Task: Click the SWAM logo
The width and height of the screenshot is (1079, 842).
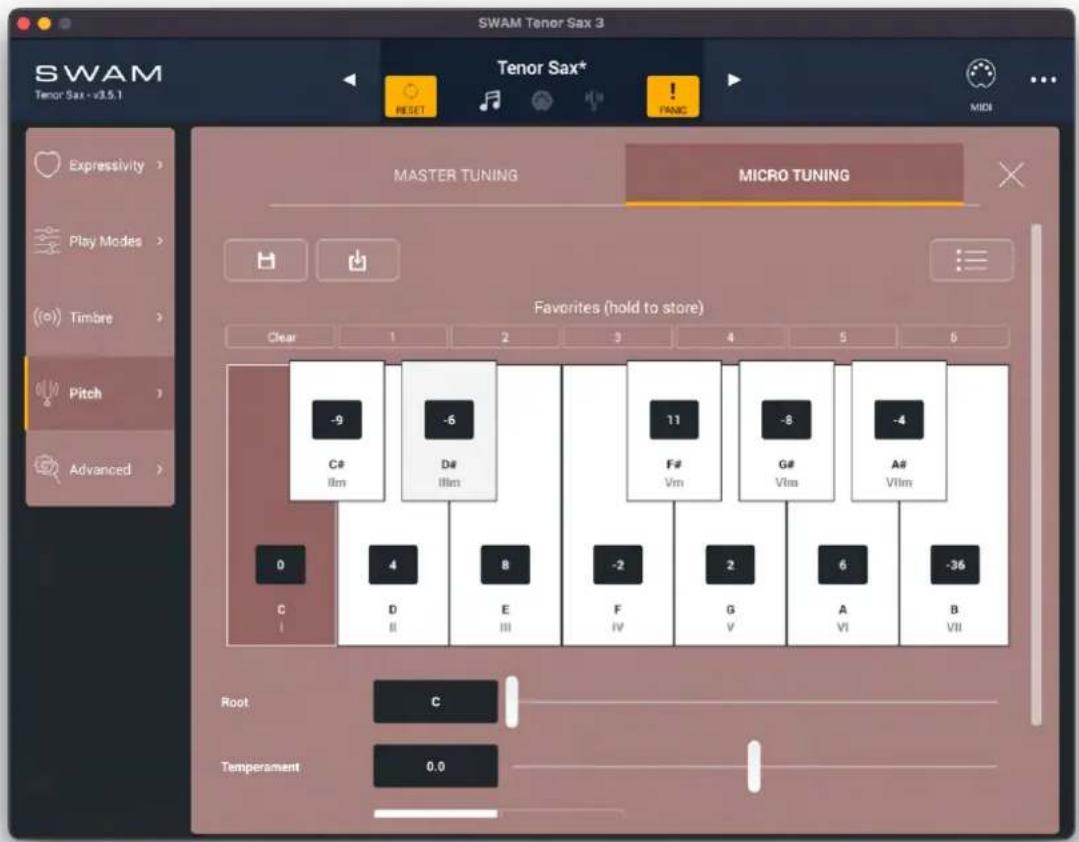Action: pyautogui.click(x=98, y=74)
